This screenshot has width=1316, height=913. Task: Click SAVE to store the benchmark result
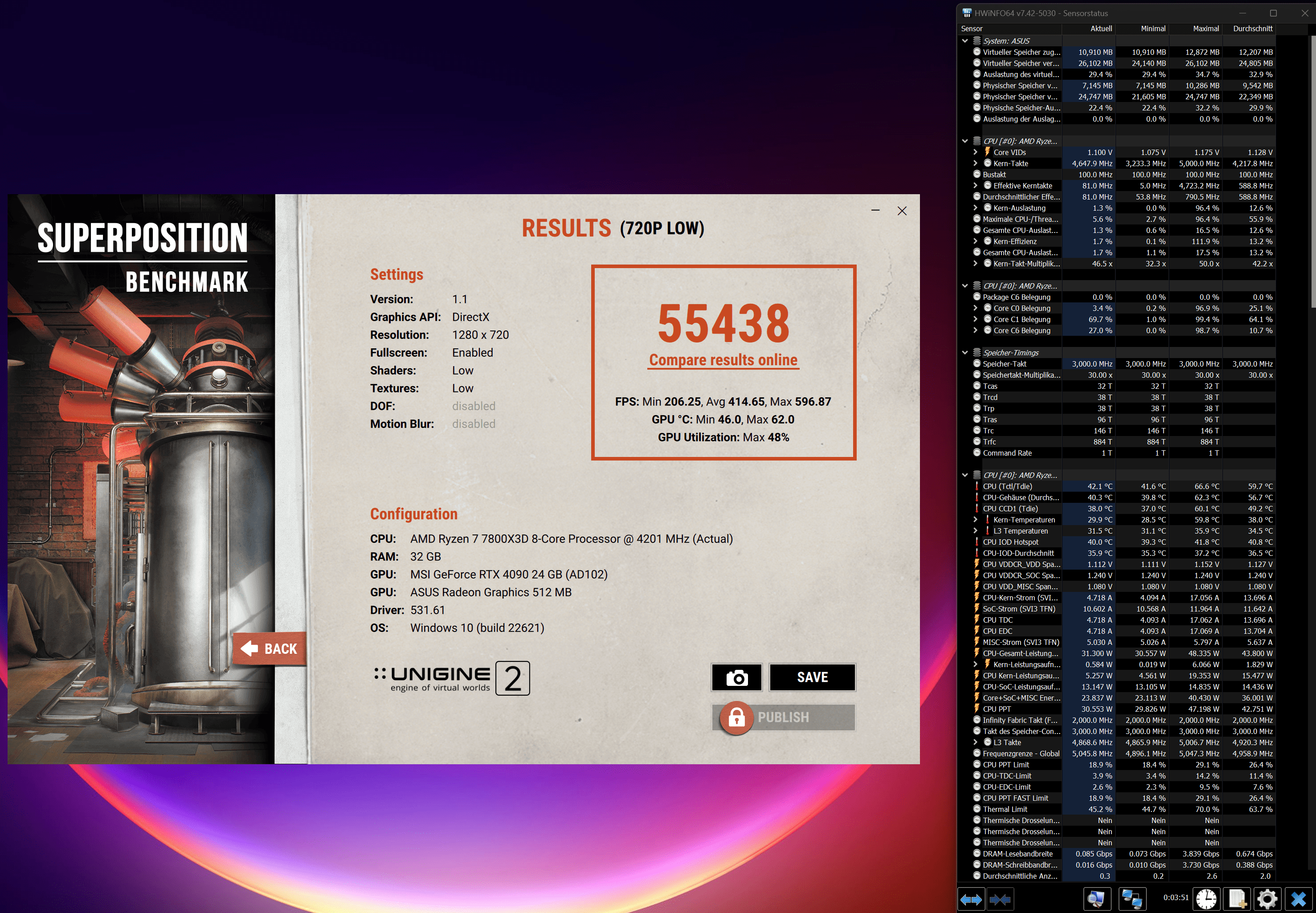tap(813, 678)
